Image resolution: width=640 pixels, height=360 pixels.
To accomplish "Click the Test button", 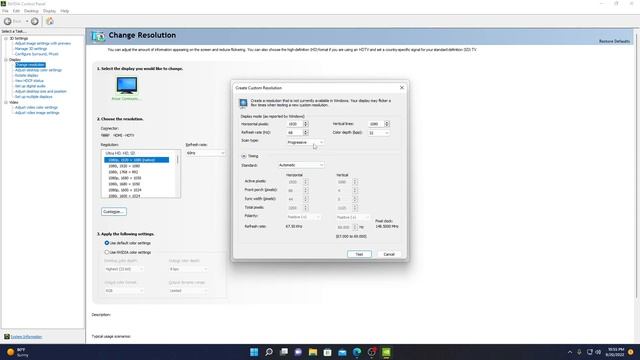I will 359,254.
